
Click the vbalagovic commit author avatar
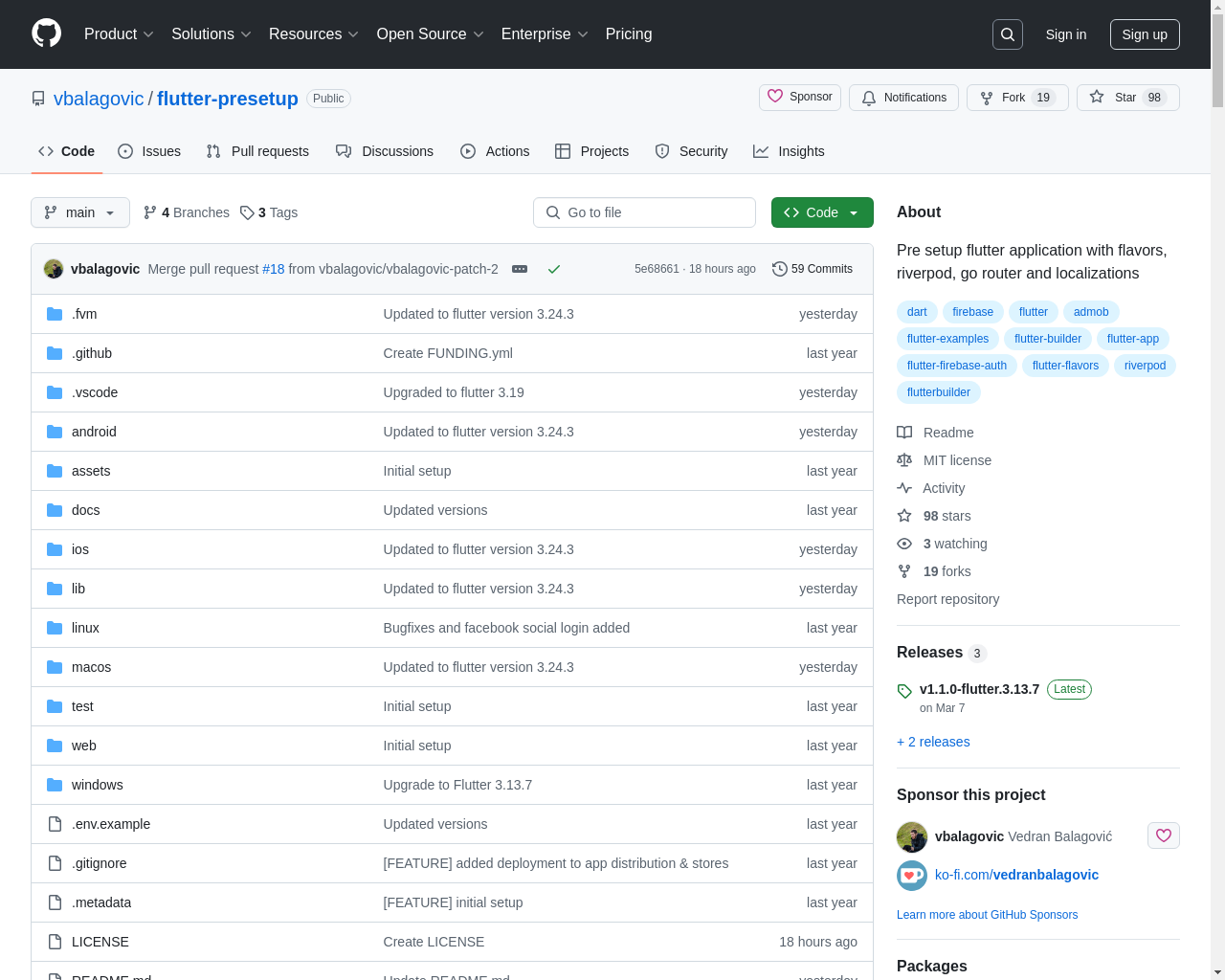pyautogui.click(x=54, y=269)
